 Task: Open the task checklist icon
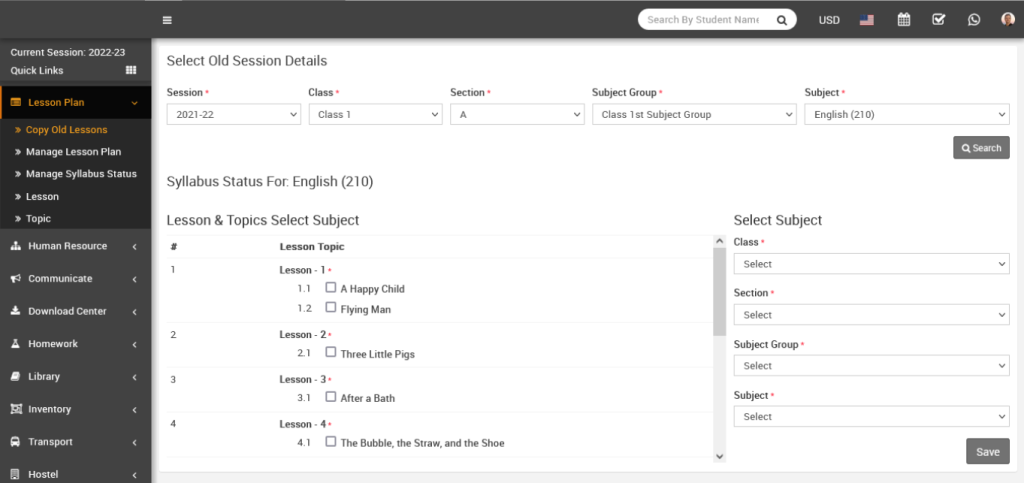pos(938,20)
